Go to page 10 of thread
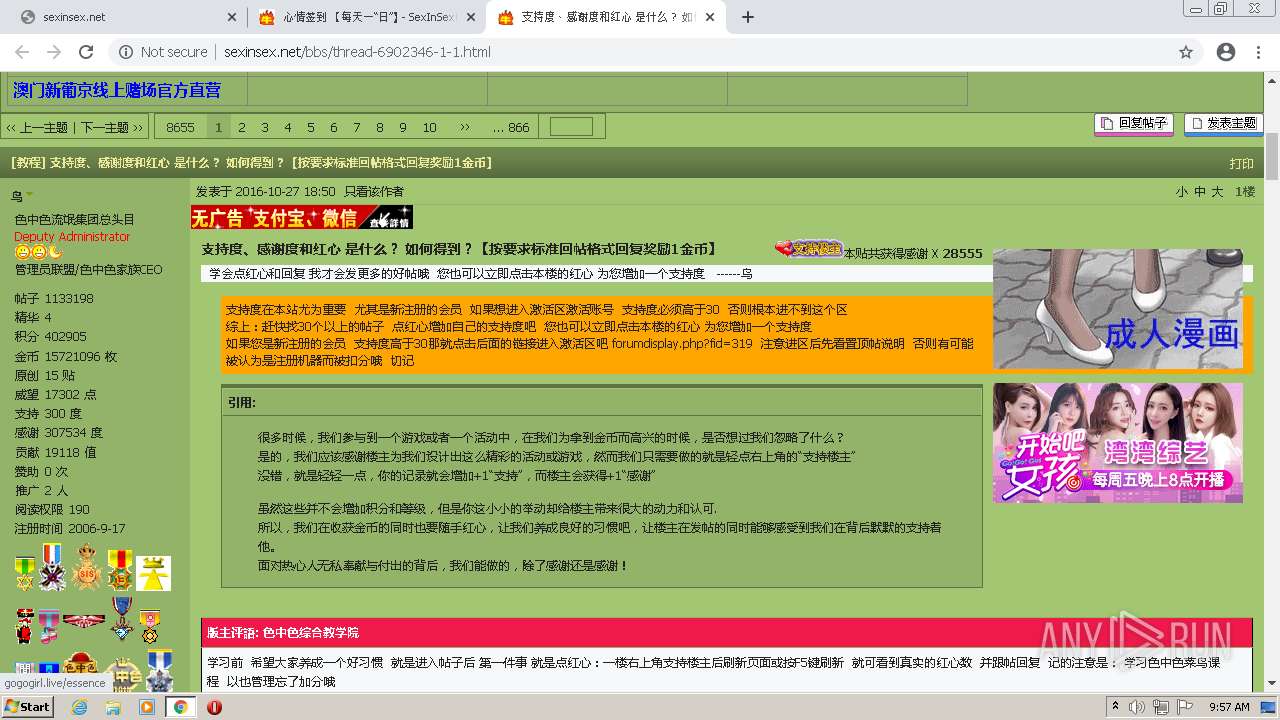1280x720 pixels. point(429,127)
